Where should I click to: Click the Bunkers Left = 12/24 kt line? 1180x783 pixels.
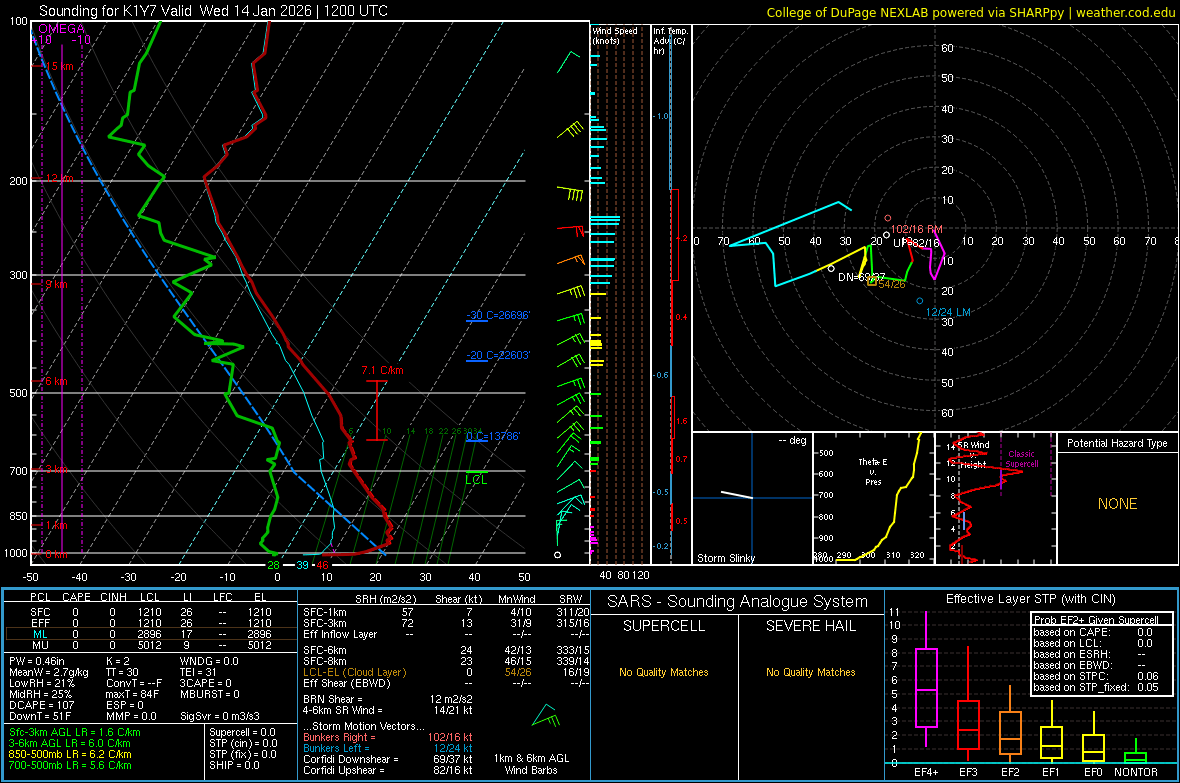[x=388, y=748]
